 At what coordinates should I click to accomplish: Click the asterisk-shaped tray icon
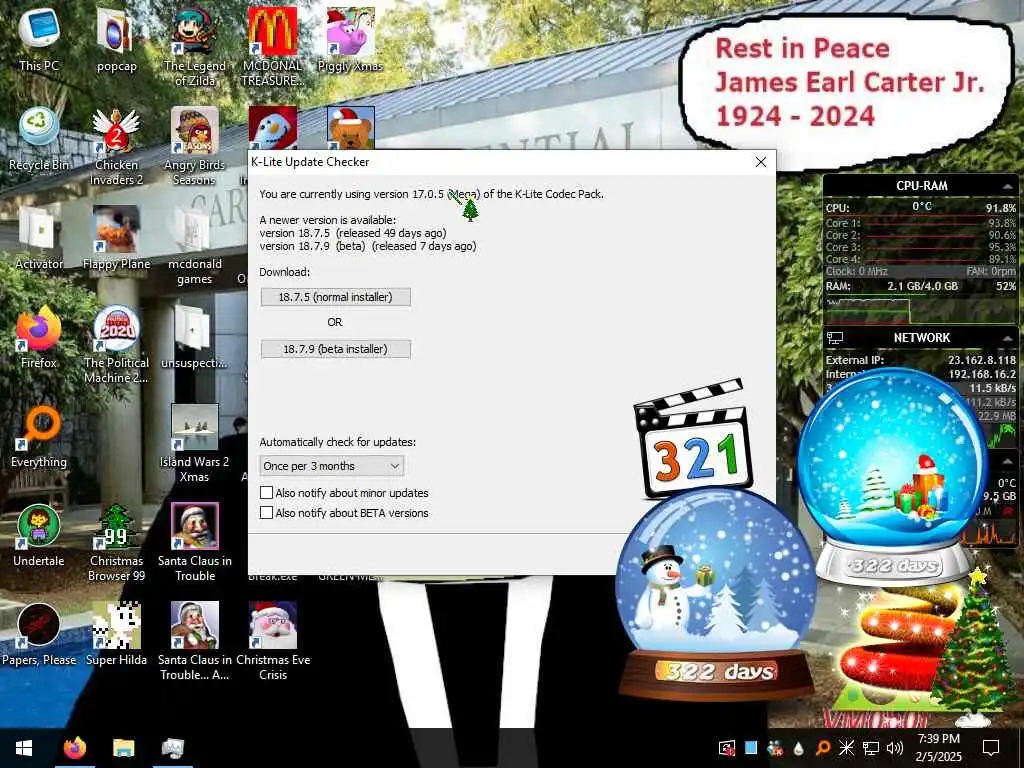point(846,748)
